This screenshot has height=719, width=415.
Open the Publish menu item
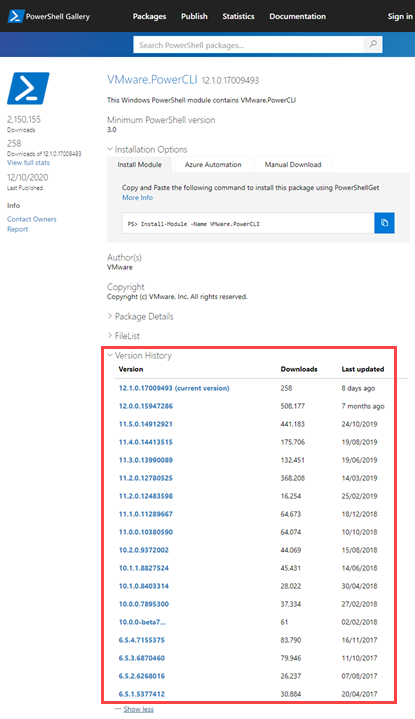pos(194,16)
